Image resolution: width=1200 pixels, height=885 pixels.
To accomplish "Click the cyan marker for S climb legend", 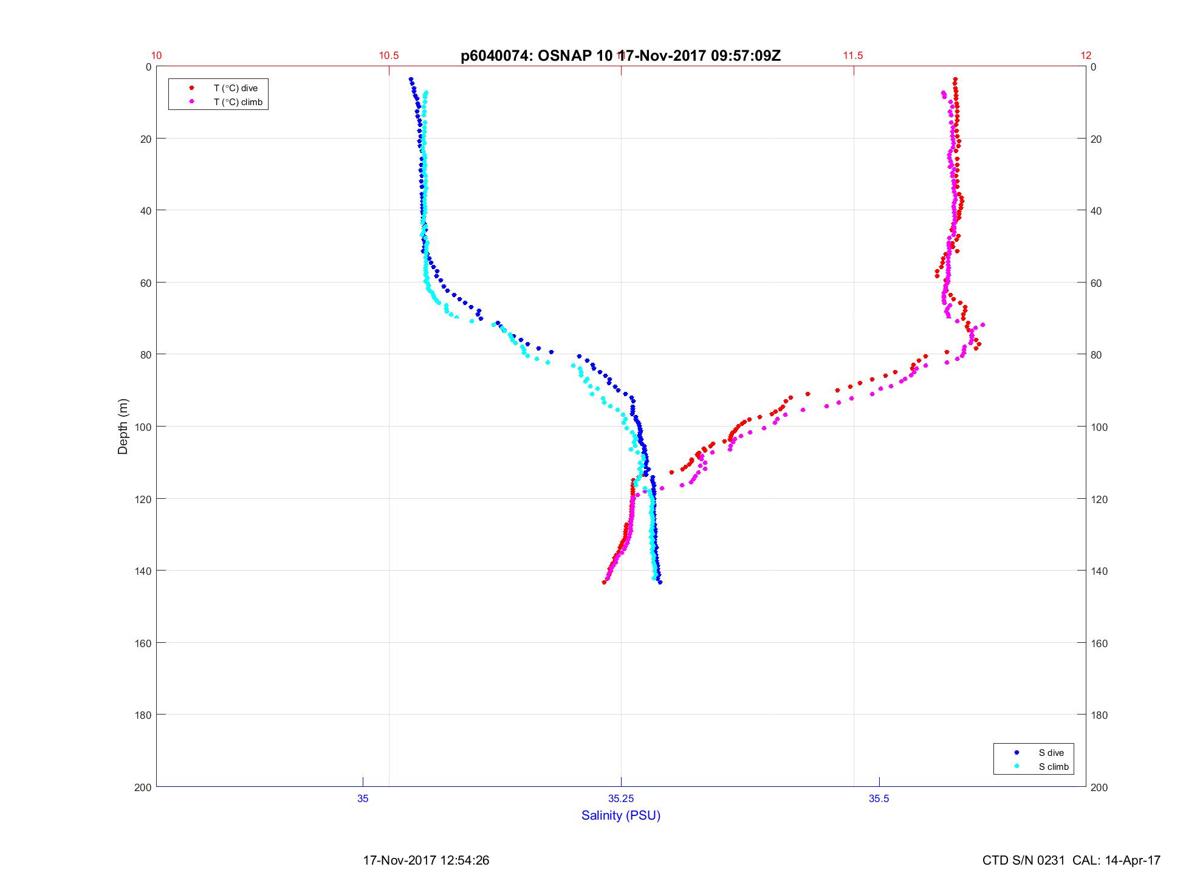I will coord(1017,766).
